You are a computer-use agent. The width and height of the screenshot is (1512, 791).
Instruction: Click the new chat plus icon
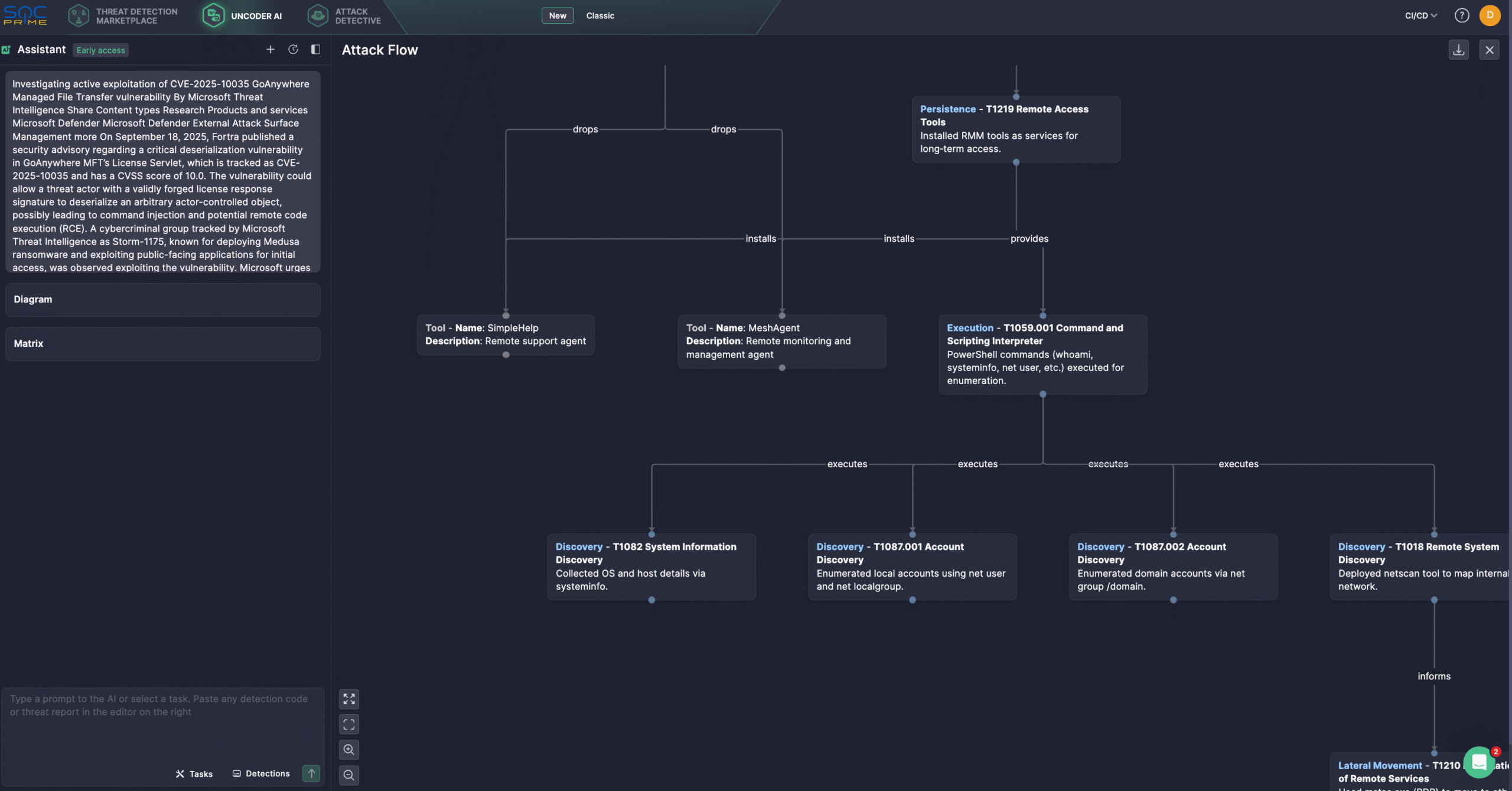click(270, 50)
